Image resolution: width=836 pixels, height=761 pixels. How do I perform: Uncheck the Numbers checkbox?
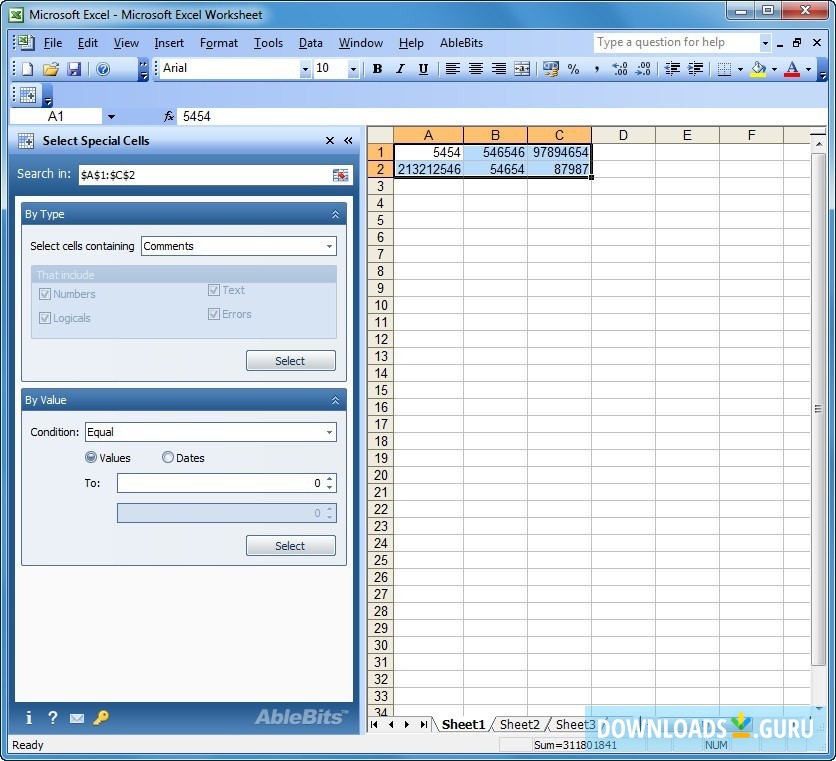[45, 294]
